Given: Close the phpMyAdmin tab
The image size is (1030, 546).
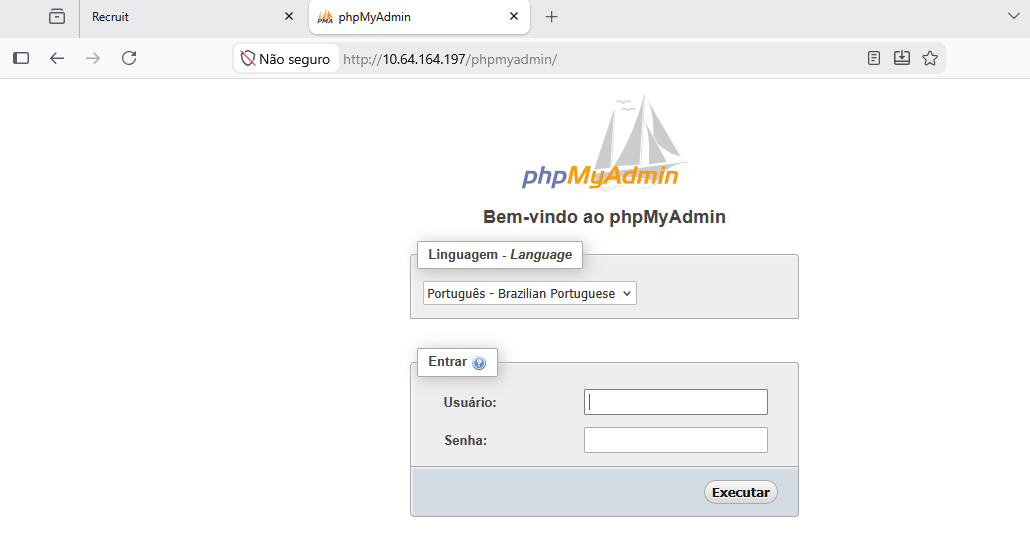Looking at the screenshot, I should pyautogui.click(x=514, y=16).
